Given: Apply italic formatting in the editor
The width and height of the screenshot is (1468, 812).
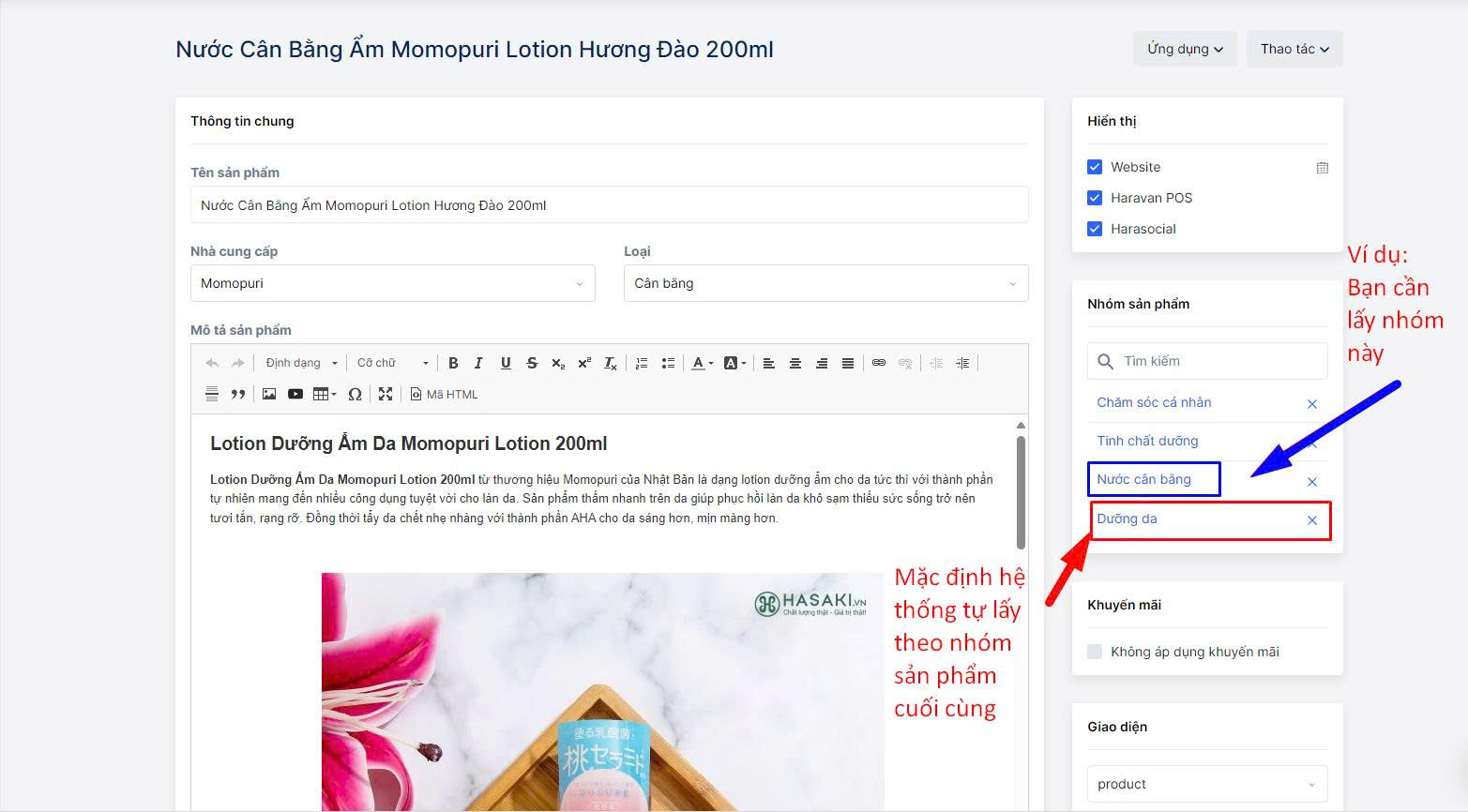Looking at the screenshot, I should coord(478,363).
